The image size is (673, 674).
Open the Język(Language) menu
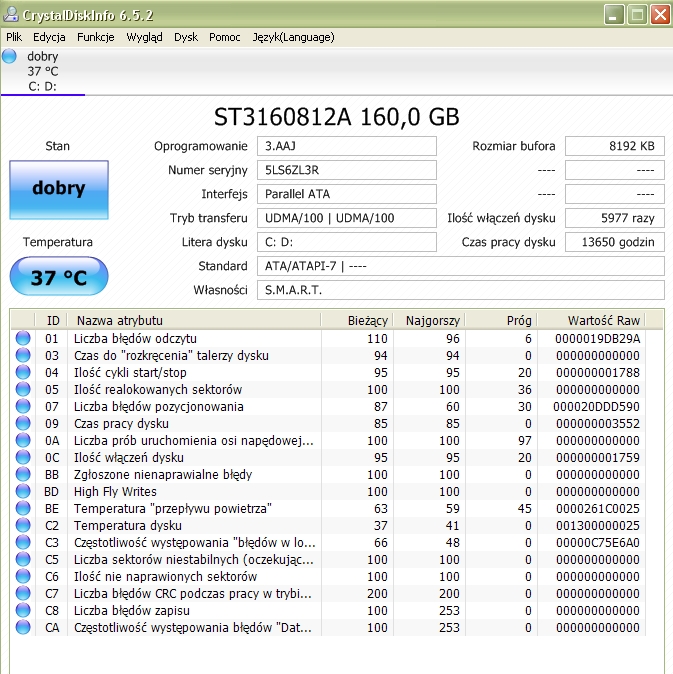tap(293, 37)
